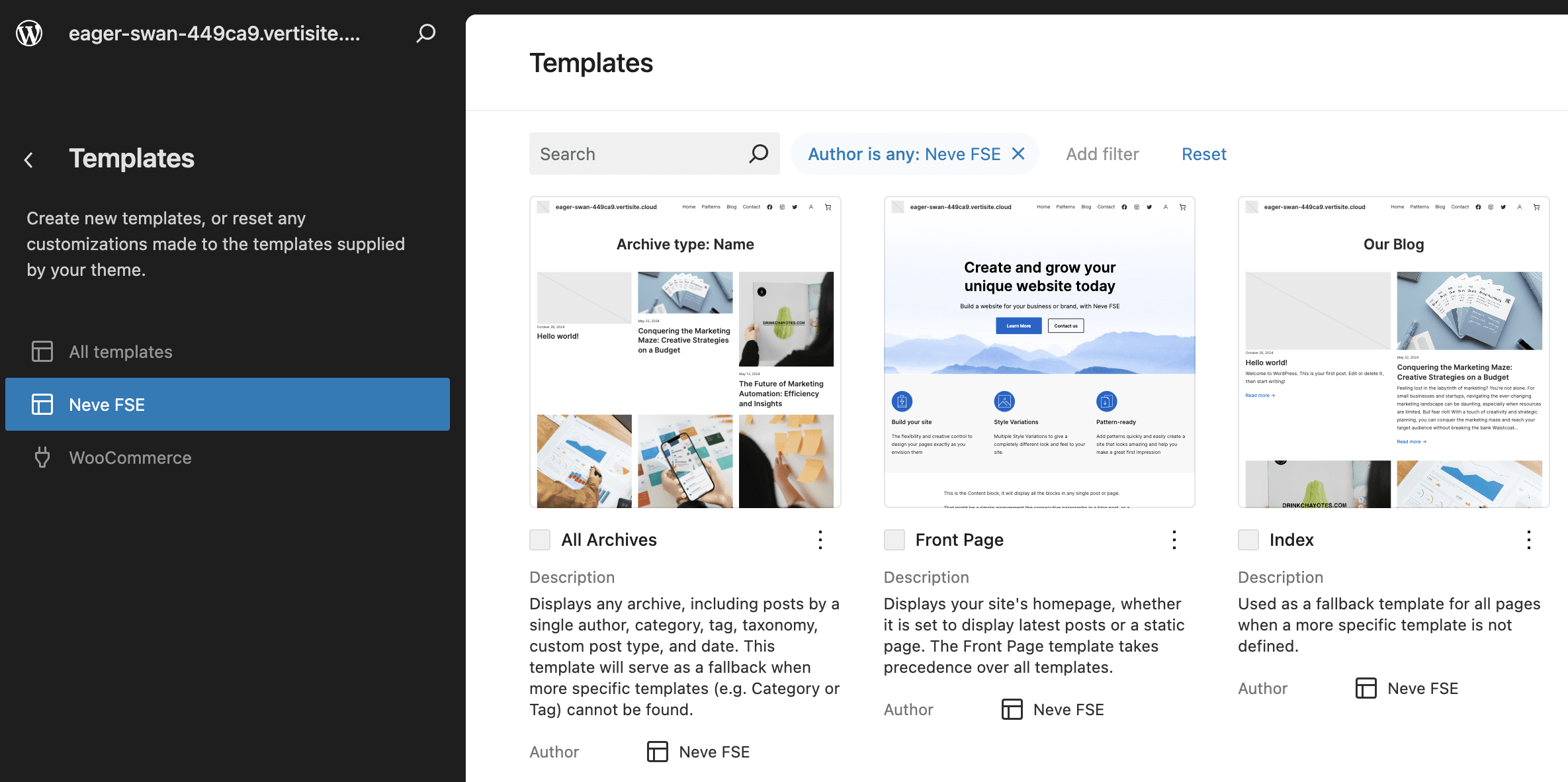The width and height of the screenshot is (1568, 782).
Task: Open the Front Page template preview
Action: click(x=1039, y=352)
